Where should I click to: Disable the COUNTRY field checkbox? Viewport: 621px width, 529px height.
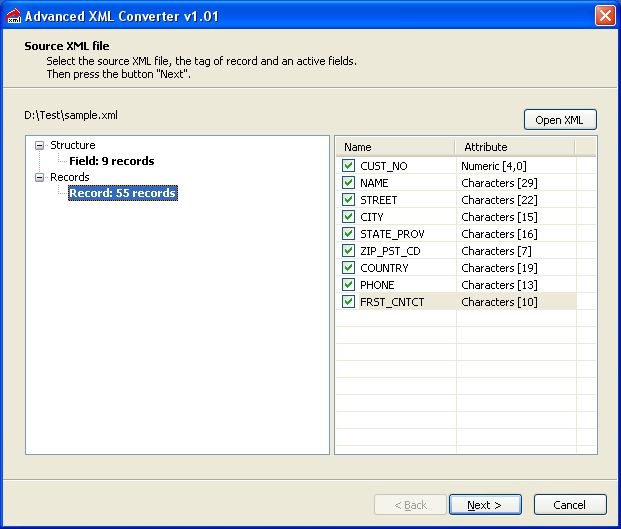coord(348,268)
